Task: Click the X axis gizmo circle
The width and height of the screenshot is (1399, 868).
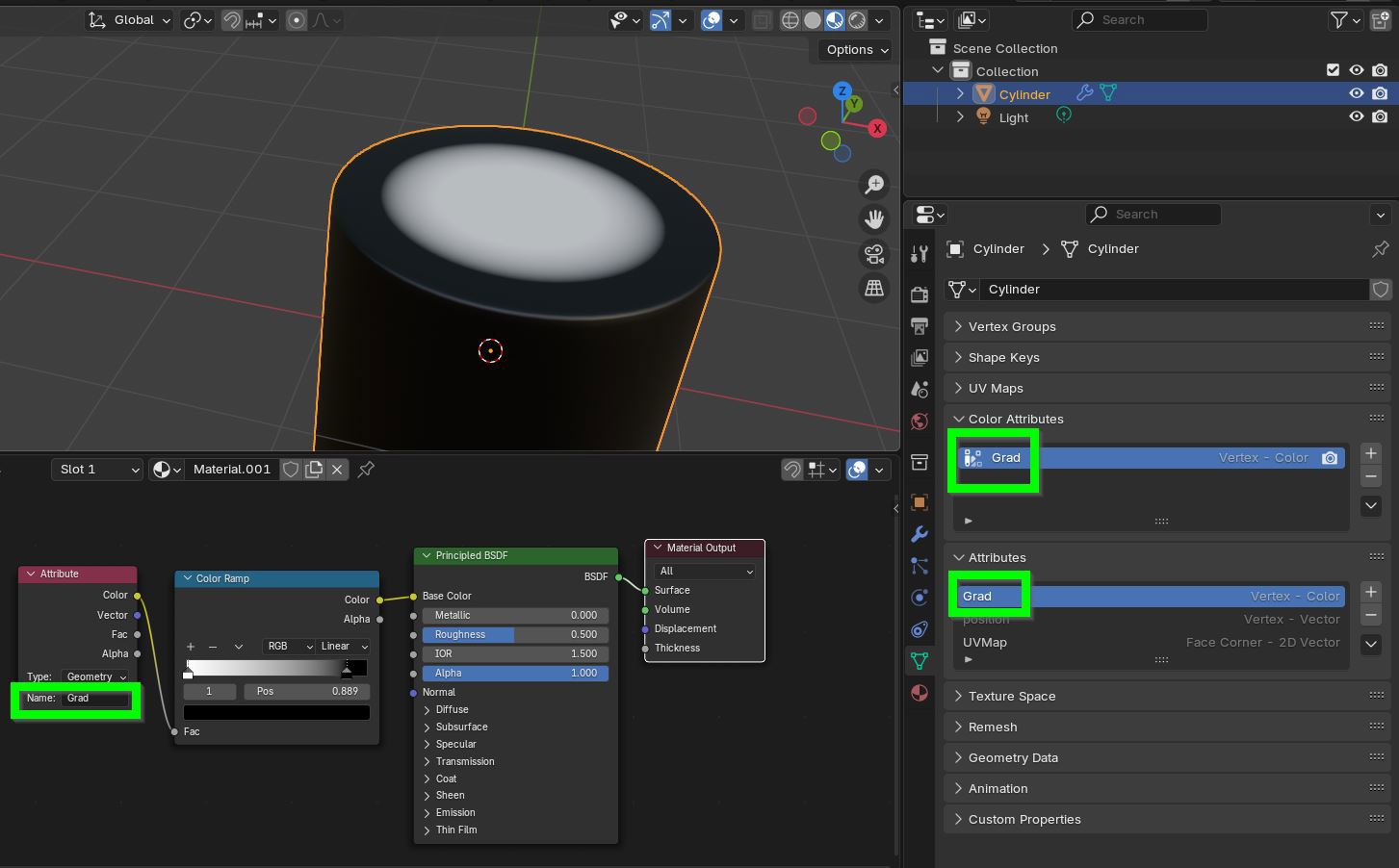Action: click(x=877, y=128)
